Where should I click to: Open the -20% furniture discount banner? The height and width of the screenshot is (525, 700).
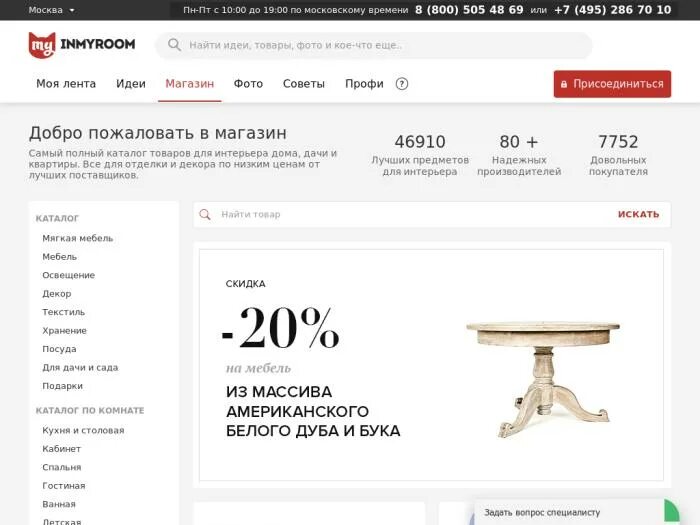click(431, 365)
